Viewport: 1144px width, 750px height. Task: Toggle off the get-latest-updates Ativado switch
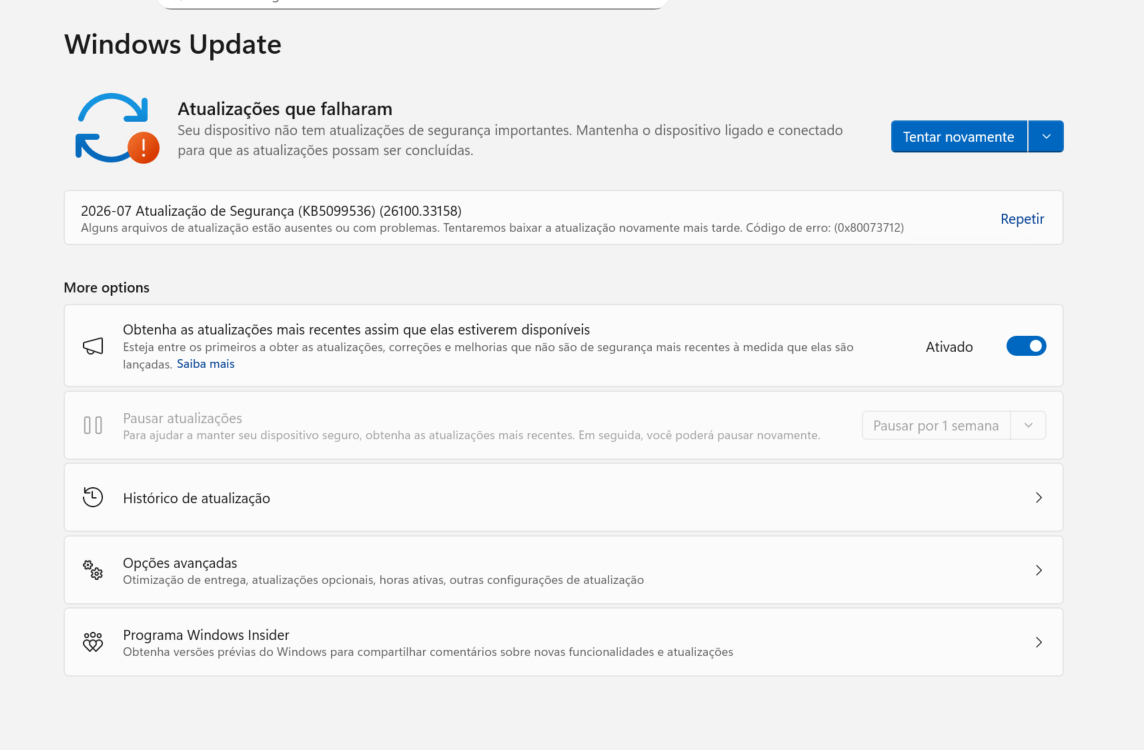click(x=1026, y=346)
